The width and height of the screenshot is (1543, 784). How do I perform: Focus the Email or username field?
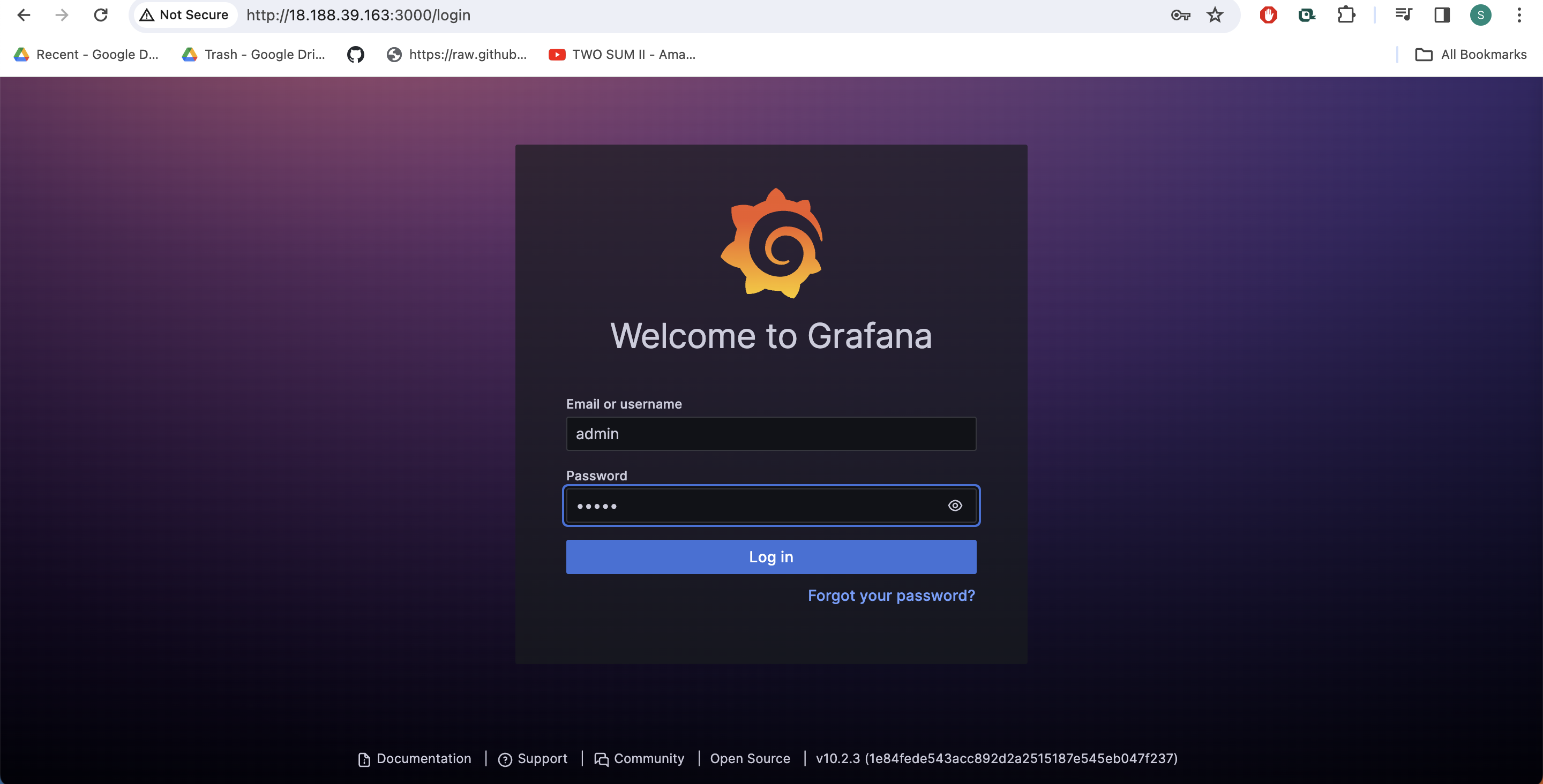coord(771,434)
